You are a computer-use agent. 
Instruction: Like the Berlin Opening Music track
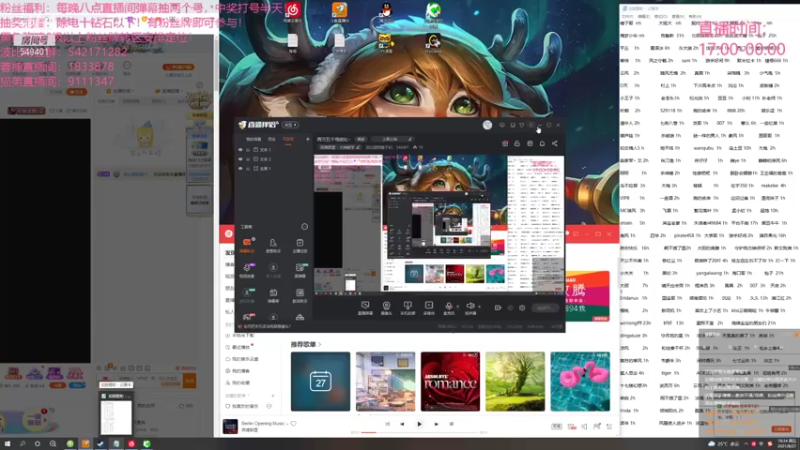pyautogui.click(x=293, y=423)
